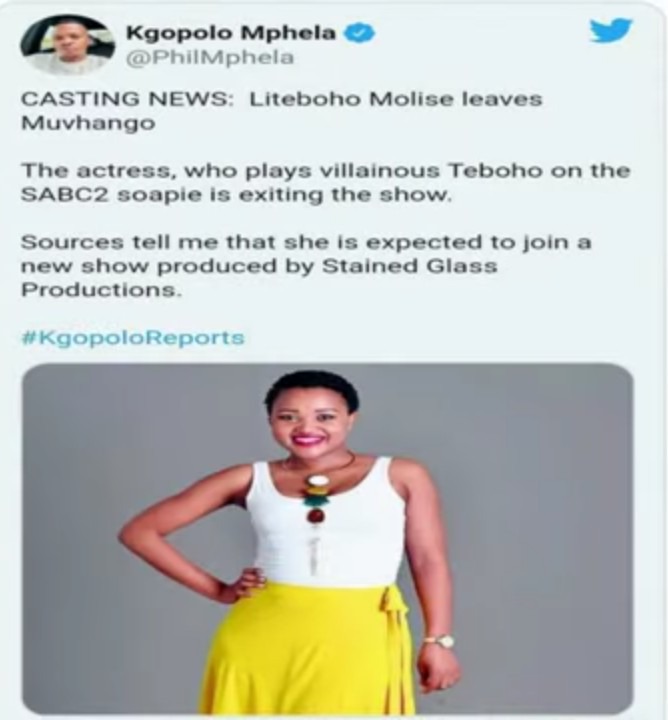The width and height of the screenshot is (668, 720).
Task: Visit the @PhilMphela handle
Action: 209,58
